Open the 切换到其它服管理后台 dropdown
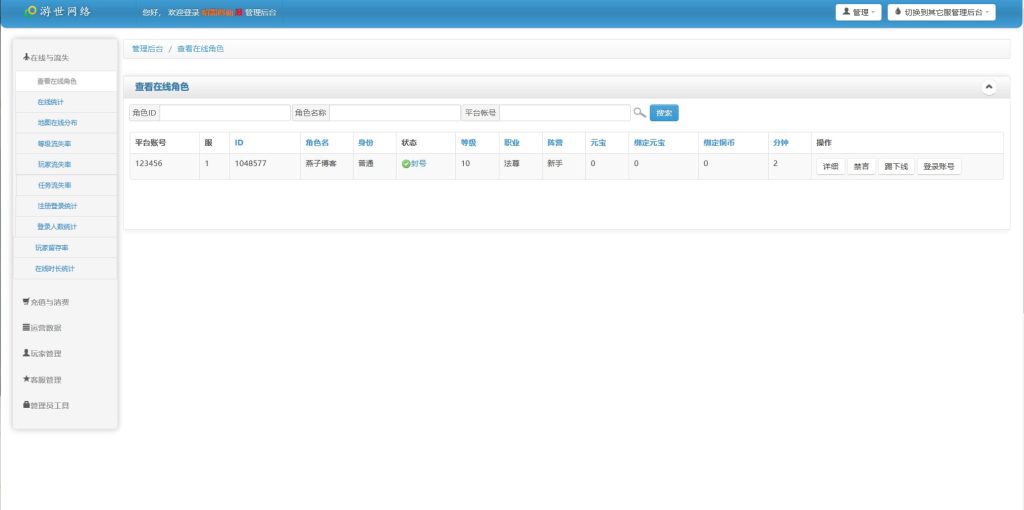 [941, 12]
